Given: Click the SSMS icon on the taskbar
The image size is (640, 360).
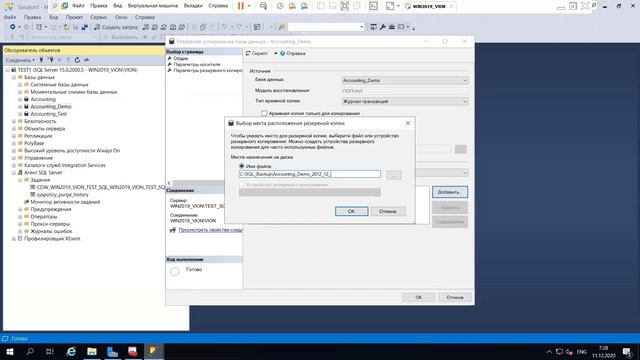Looking at the screenshot, I should (153, 351).
